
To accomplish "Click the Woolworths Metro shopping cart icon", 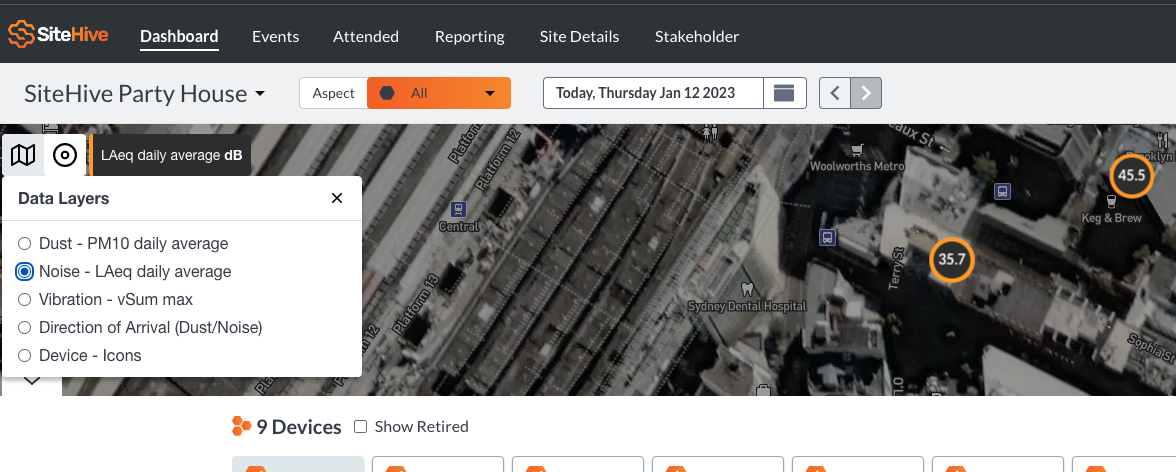I will click(x=857, y=150).
